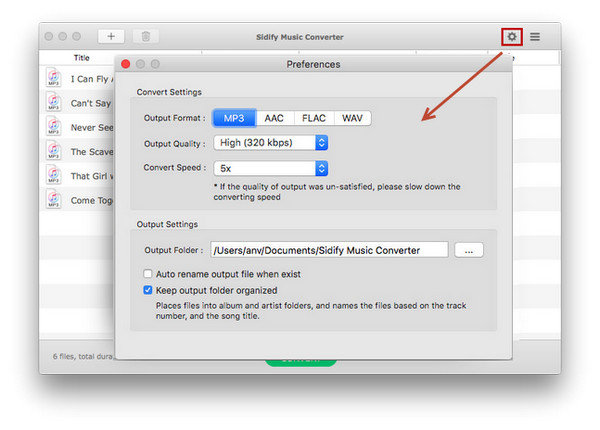Click the '6 files, total dura' status text

point(83,356)
